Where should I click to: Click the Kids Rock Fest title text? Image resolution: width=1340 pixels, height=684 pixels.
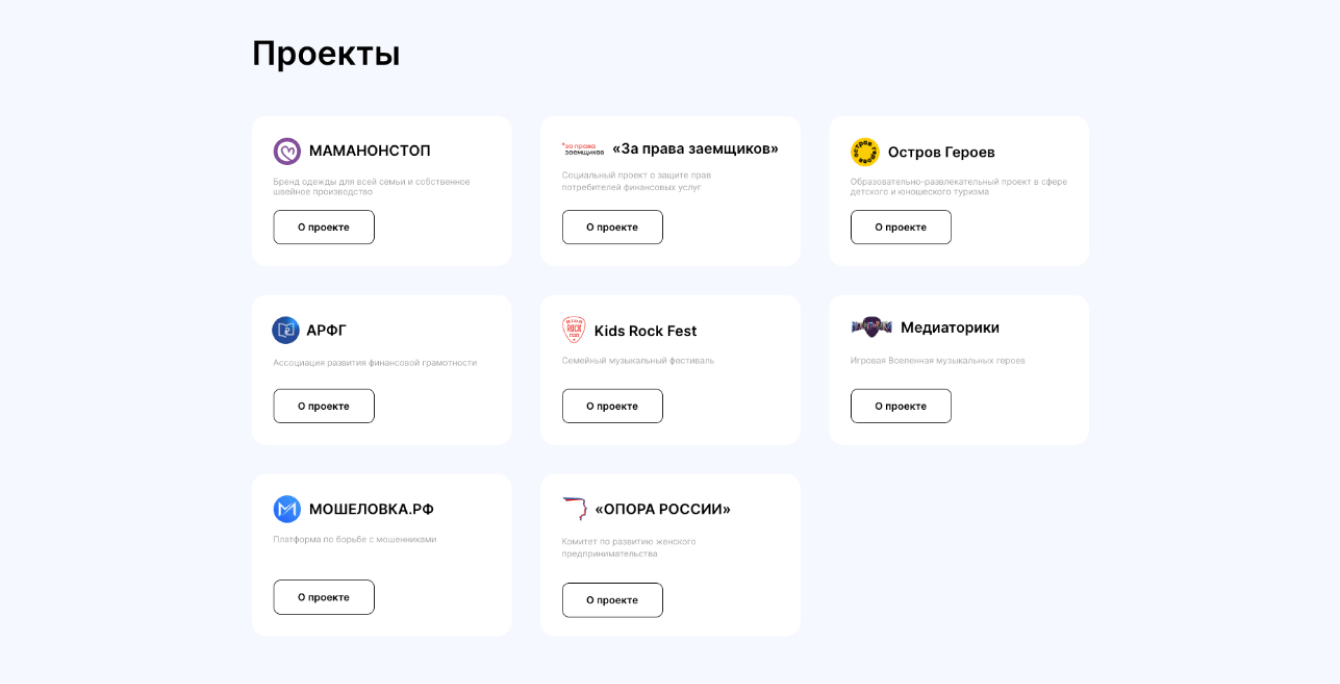645,331
